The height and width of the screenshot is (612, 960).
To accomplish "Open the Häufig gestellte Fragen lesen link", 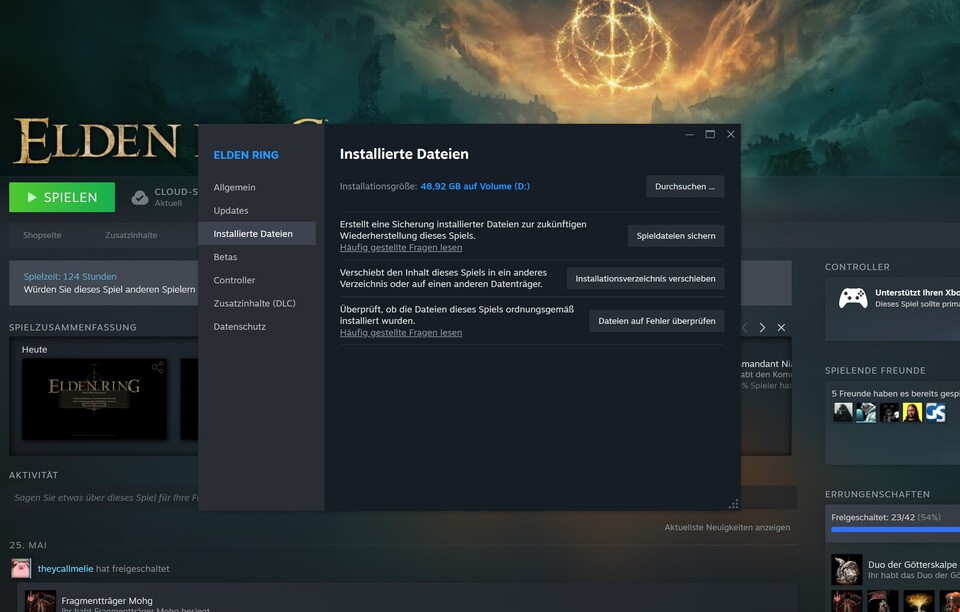I will [x=400, y=247].
